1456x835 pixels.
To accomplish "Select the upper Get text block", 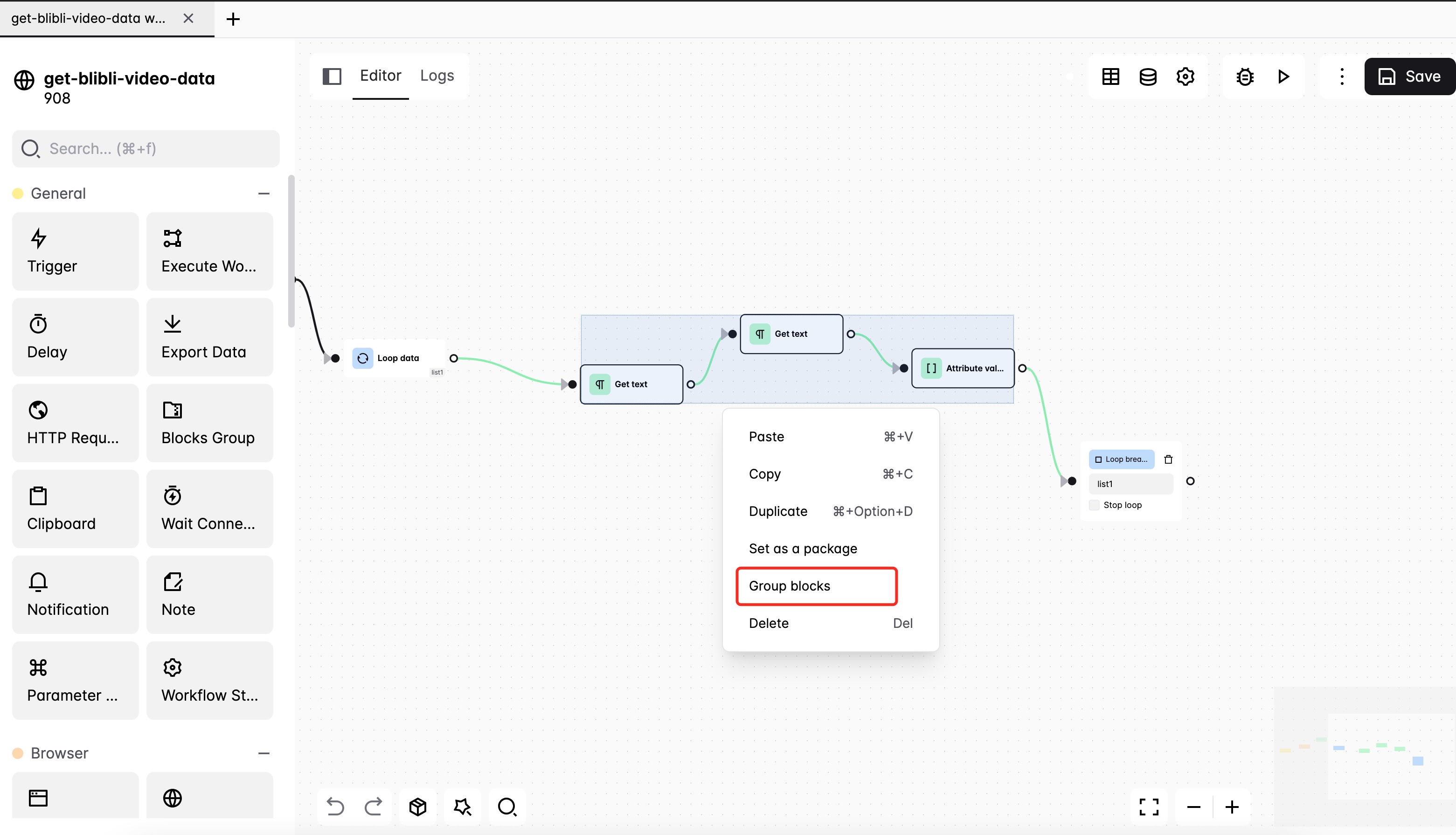I will coord(791,334).
